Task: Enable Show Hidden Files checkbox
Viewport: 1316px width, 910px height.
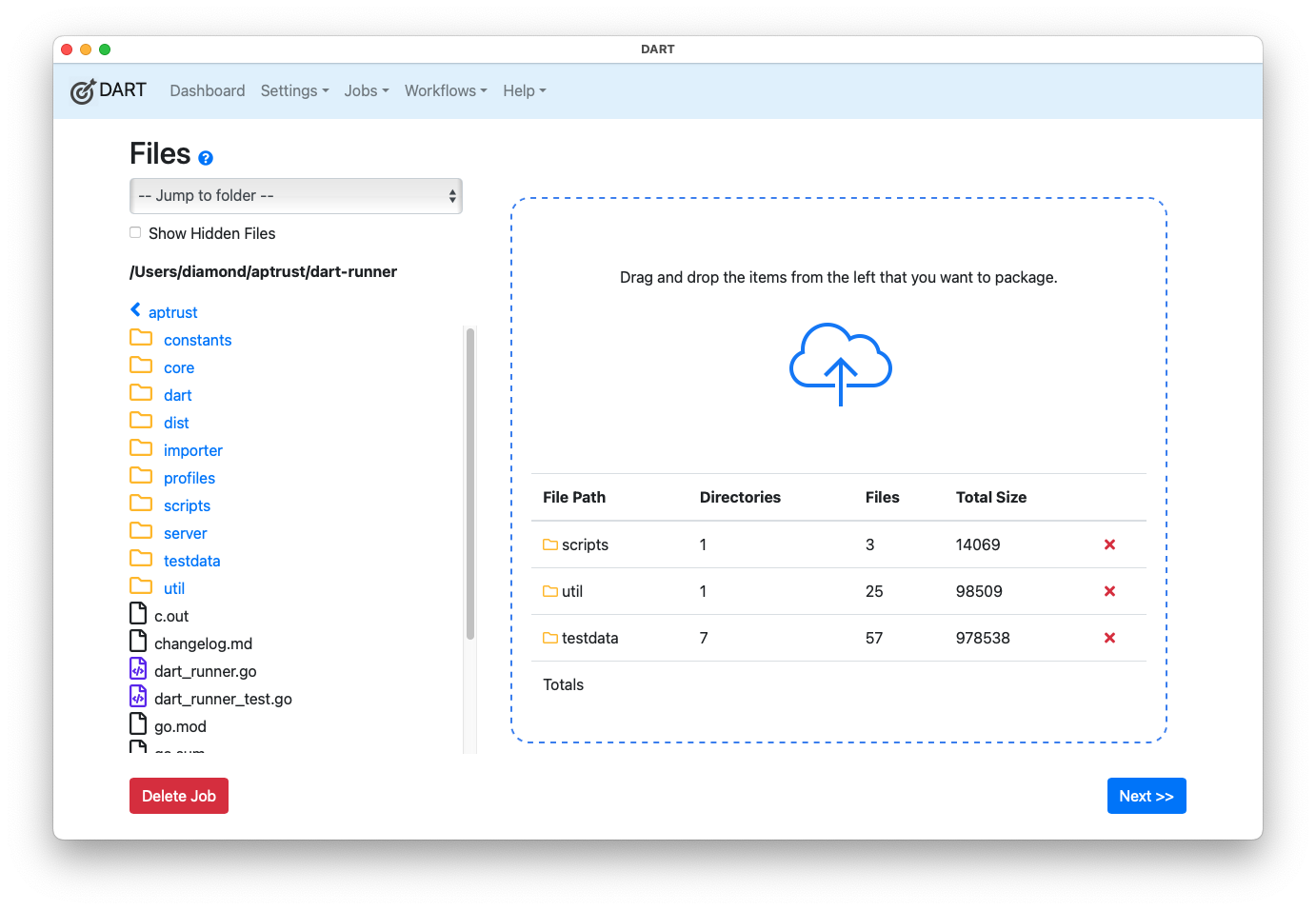Action: (x=135, y=232)
